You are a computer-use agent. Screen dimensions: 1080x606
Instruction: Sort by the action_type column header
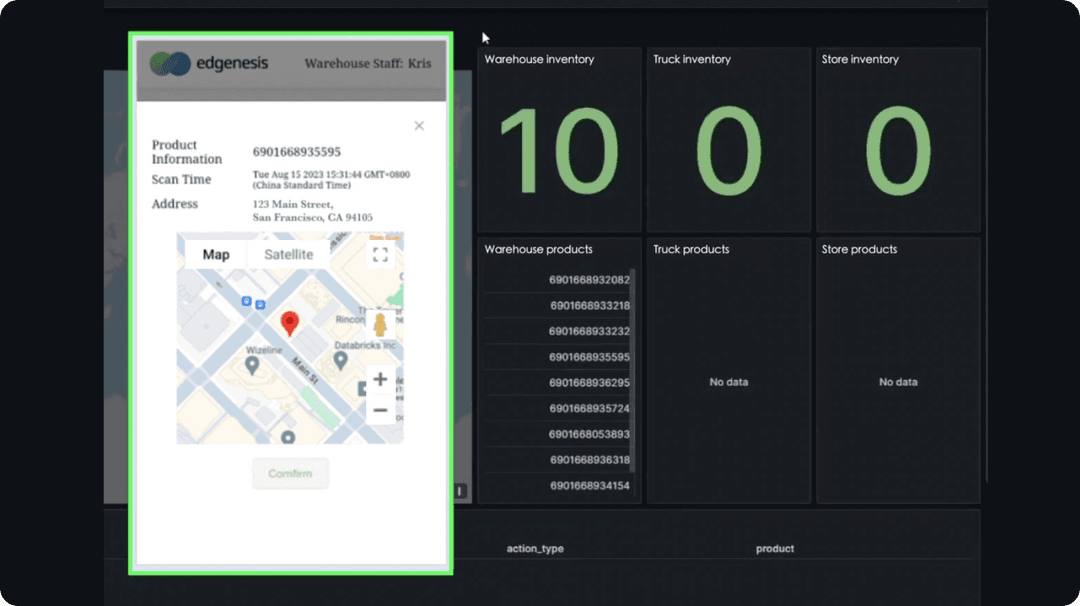pos(536,549)
